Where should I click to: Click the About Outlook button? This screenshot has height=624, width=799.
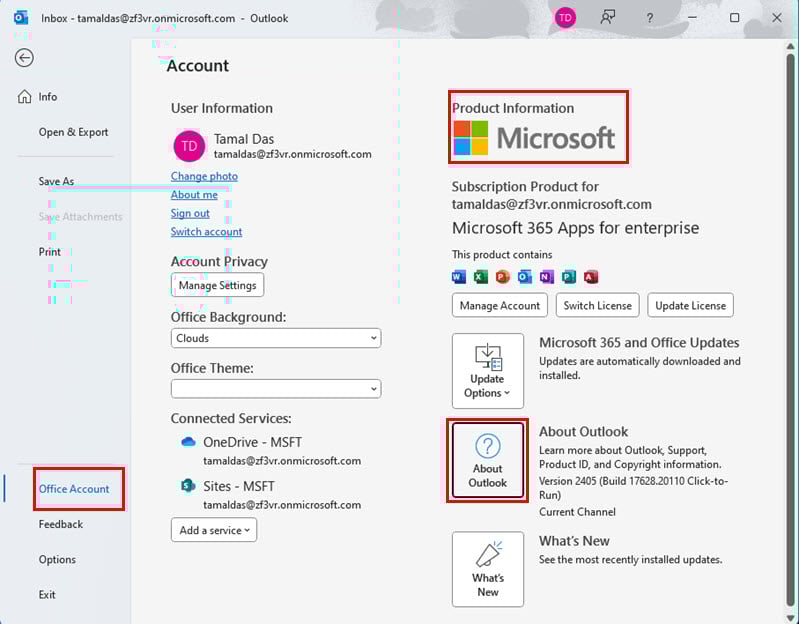point(488,460)
